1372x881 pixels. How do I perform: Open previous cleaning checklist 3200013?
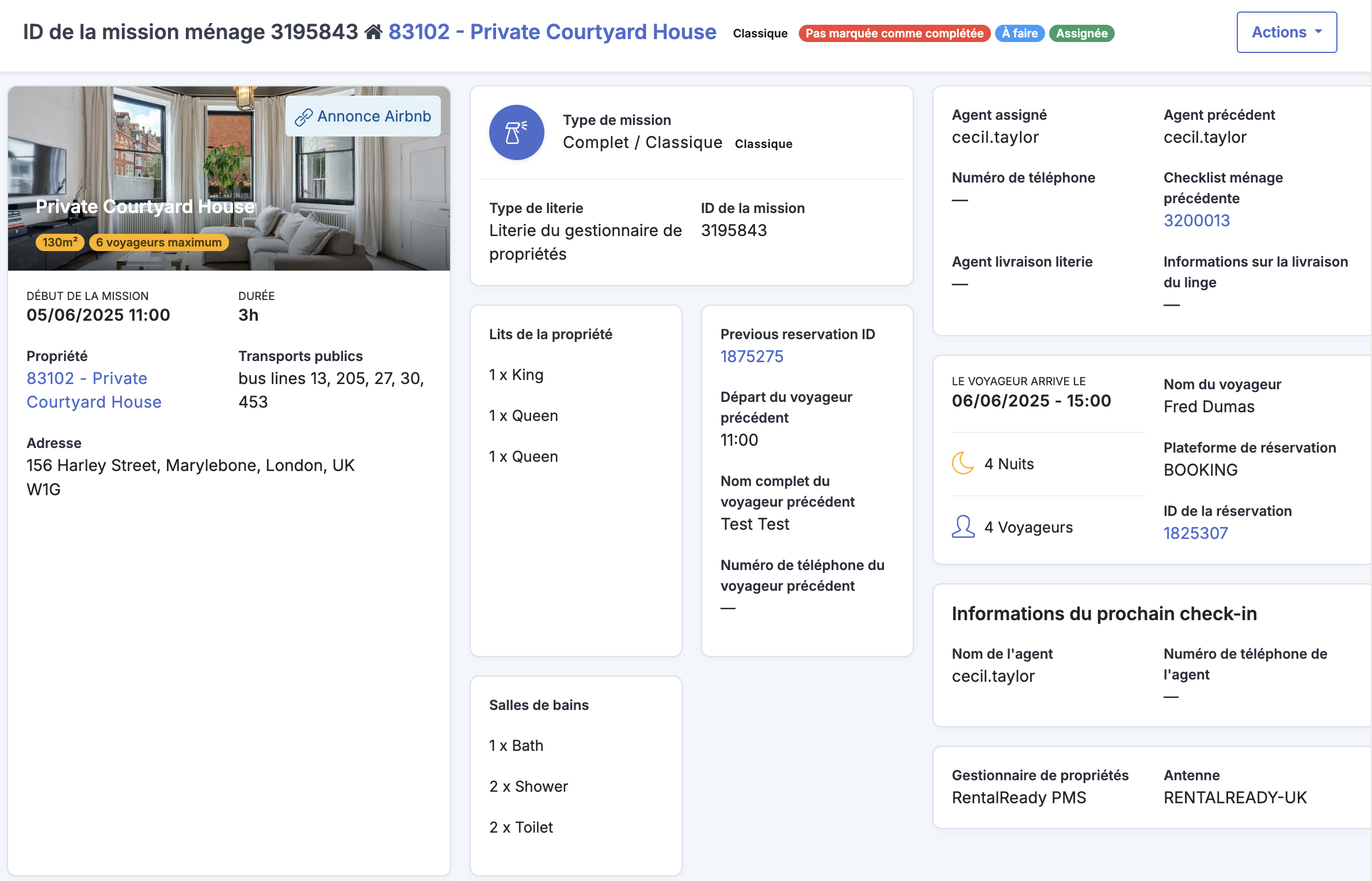click(x=1196, y=221)
